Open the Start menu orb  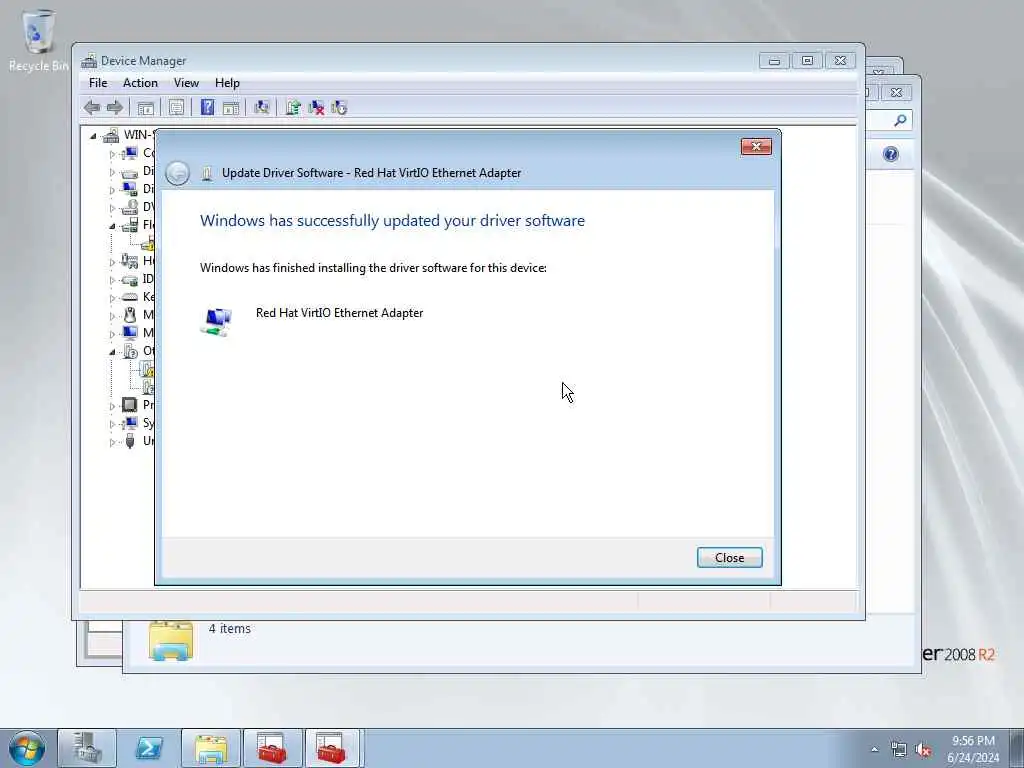pos(27,748)
